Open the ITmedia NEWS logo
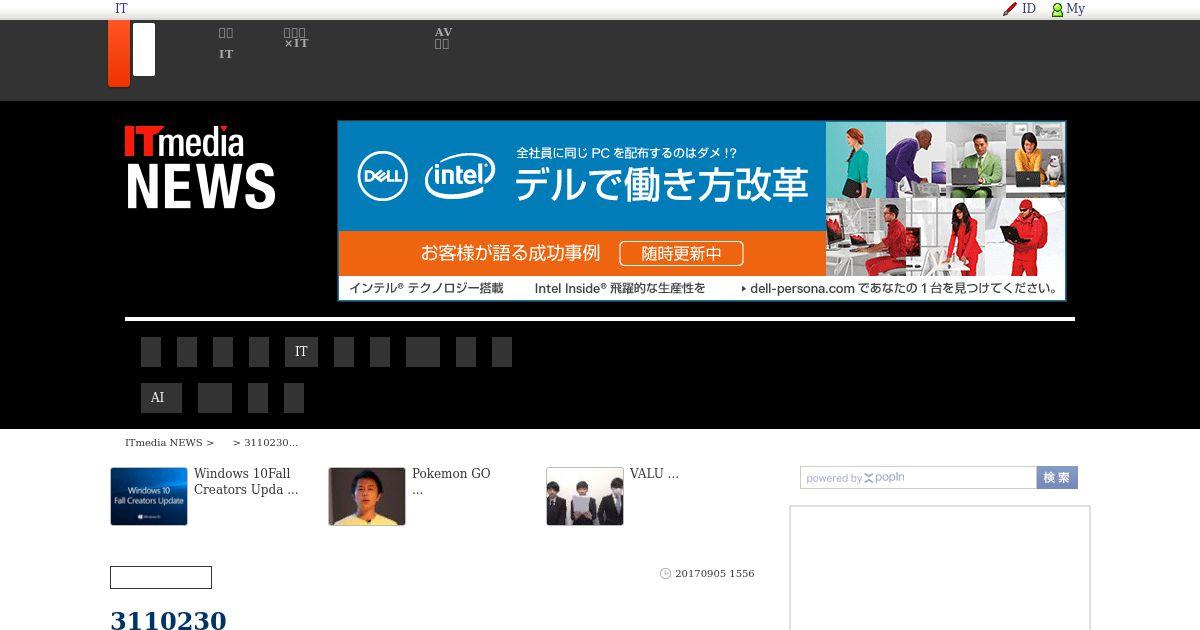The width and height of the screenshot is (1200, 630). point(200,168)
